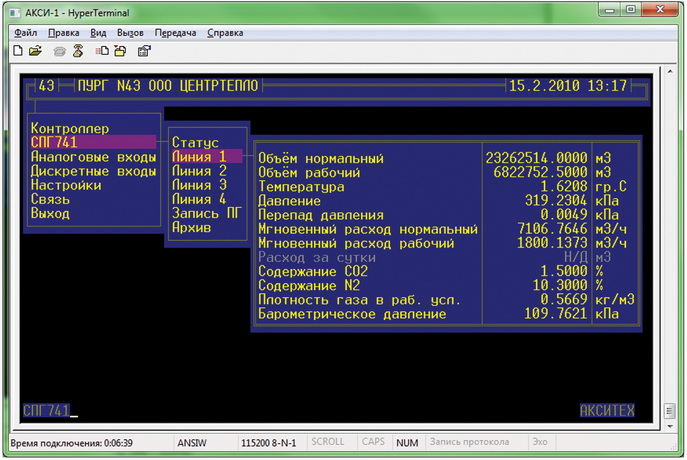Select Архив in the submenu
Screen dimensions: 687x460
pos(191,227)
